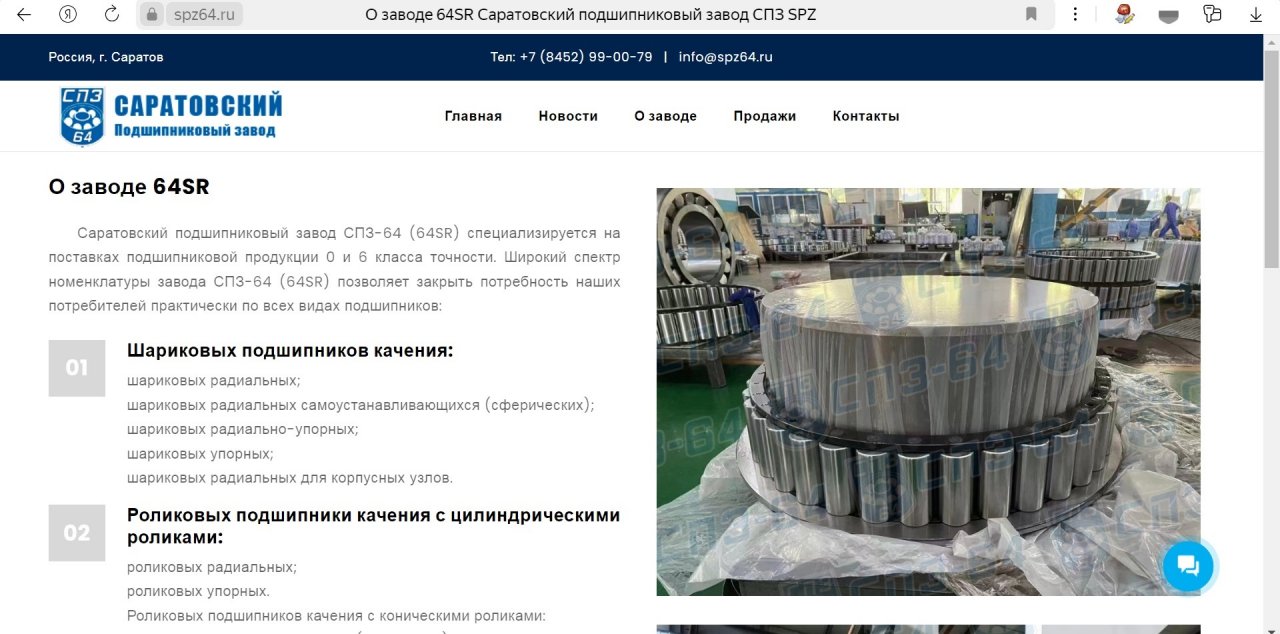The width and height of the screenshot is (1280, 634).
Task: Reload the page with the refresh icon
Action: point(112,14)
